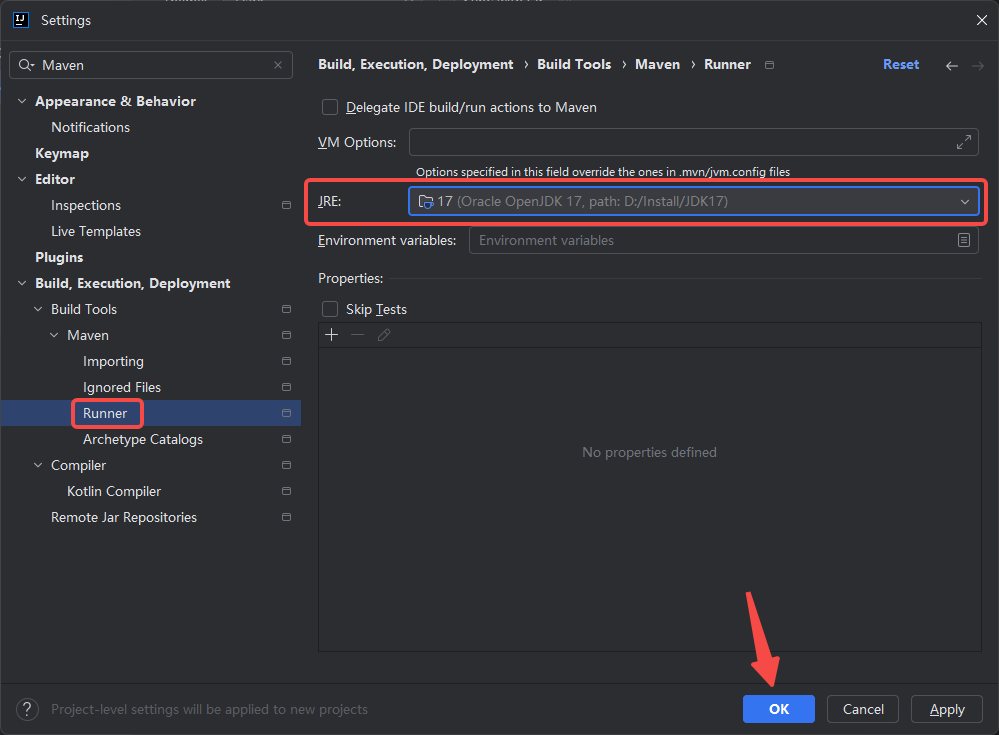Click into the VM Options text field
This screenshot has width=999, height=735.
coord(680,142)
